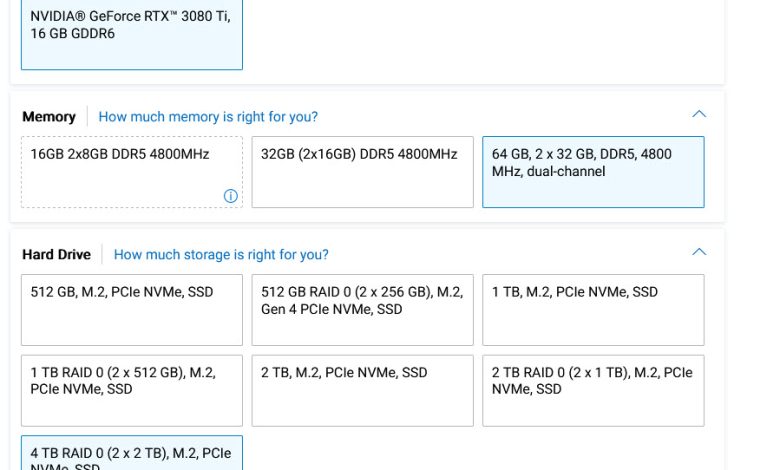The image size is (780, 470).
Task: Choose 512 GB RAID 0 Gen 4 drive
Action: (362, 310)
